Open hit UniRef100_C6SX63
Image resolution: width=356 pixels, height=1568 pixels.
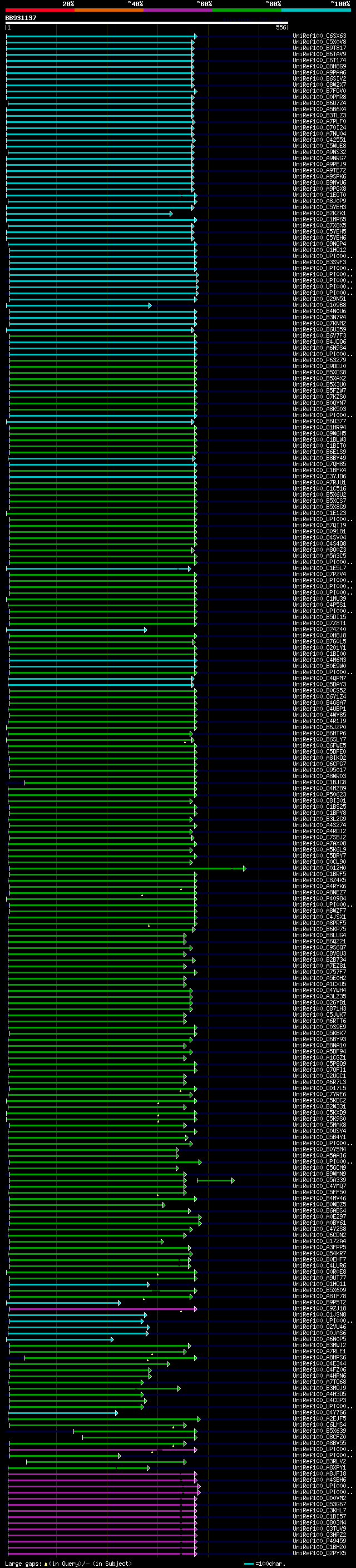[319, 36]
